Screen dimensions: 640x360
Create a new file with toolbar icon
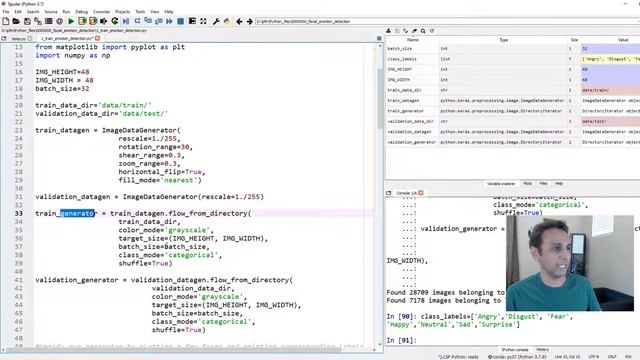(6, 21)
